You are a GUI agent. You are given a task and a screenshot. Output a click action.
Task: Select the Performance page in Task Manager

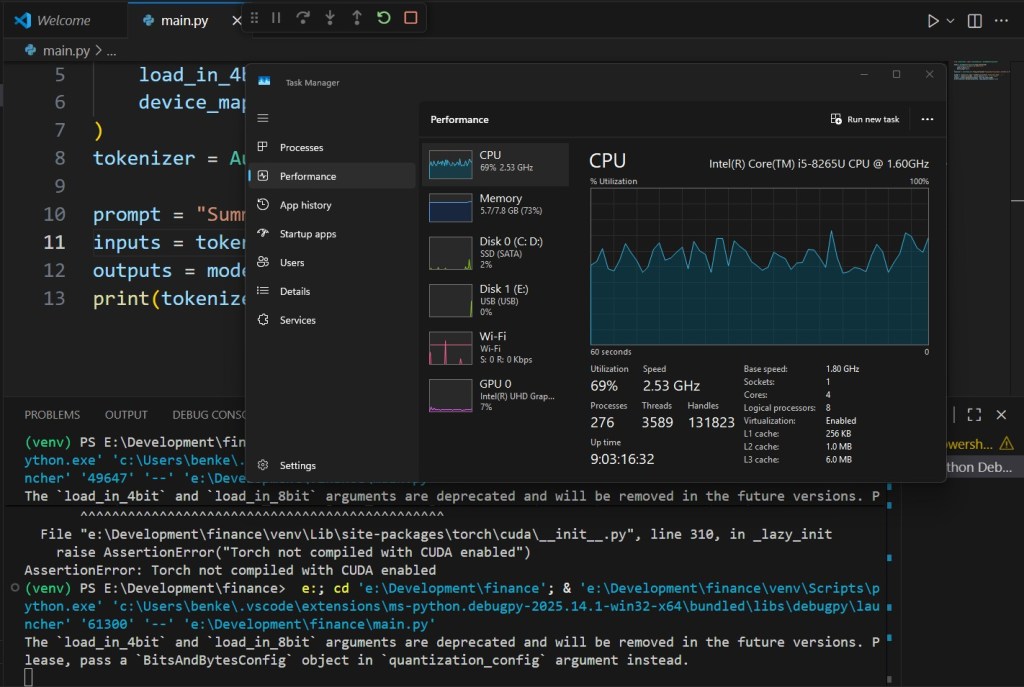tap(332, 176)
